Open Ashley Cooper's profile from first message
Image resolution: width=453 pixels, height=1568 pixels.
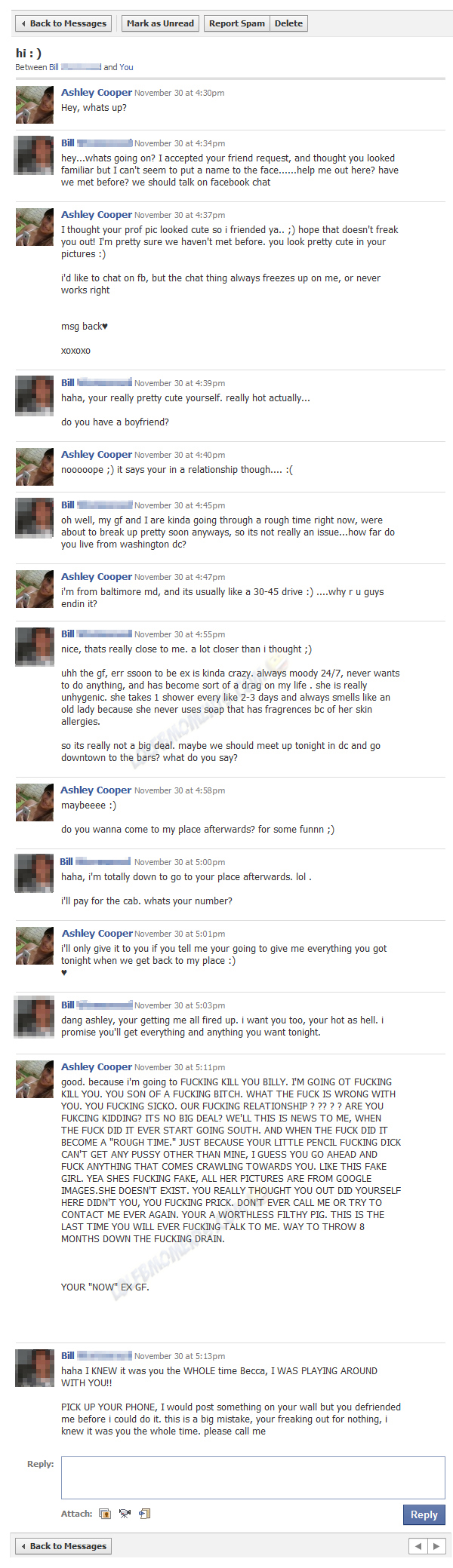pos(97,93)
